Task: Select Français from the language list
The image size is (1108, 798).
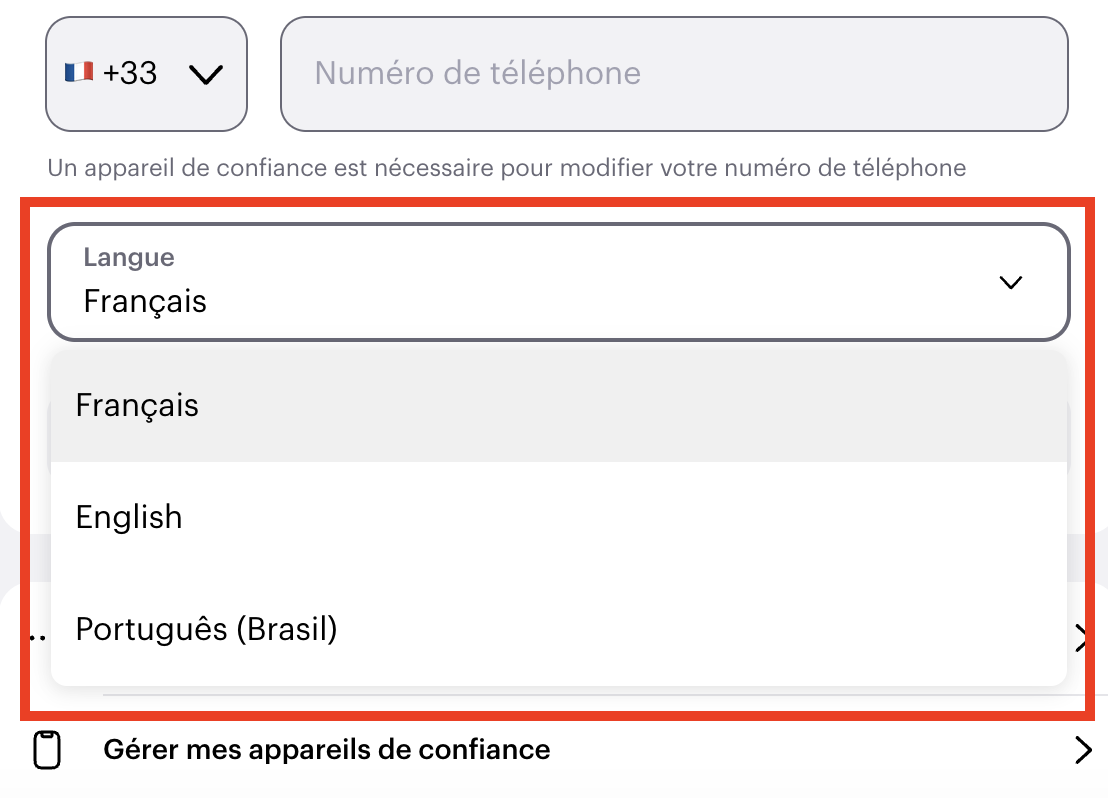Action: [137, 406]
